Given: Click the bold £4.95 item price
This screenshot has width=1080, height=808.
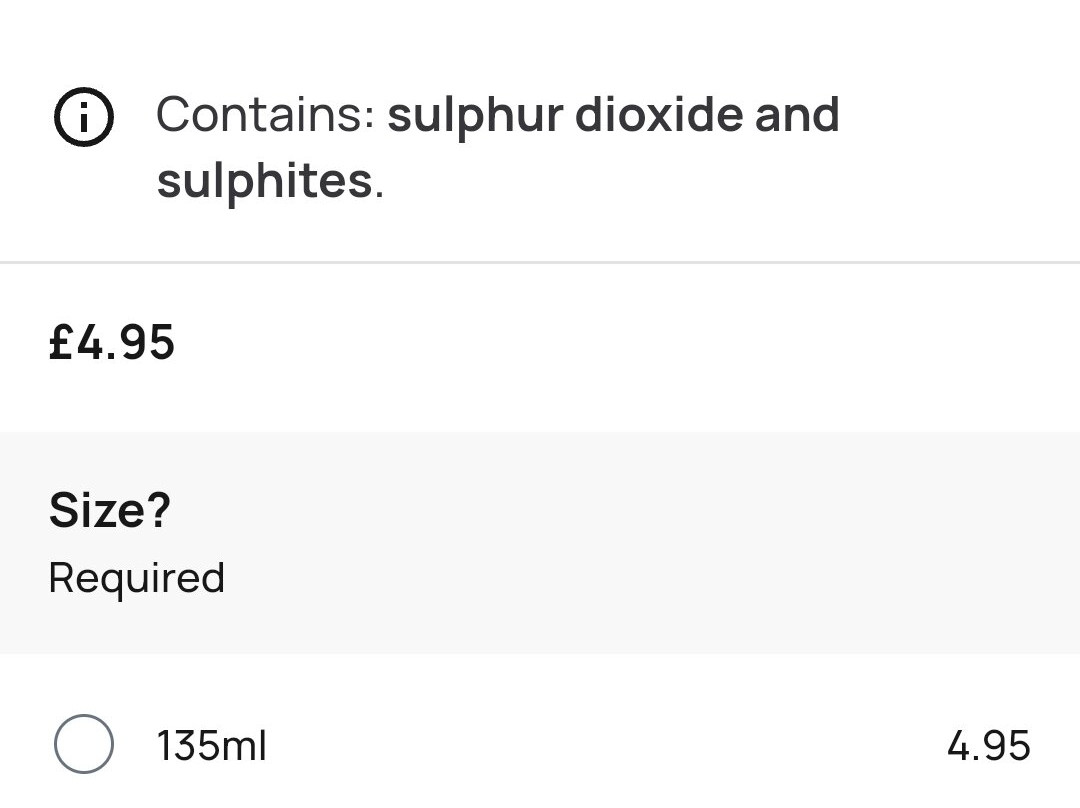Looking at the screenshot, I should [x=112, y=342].
